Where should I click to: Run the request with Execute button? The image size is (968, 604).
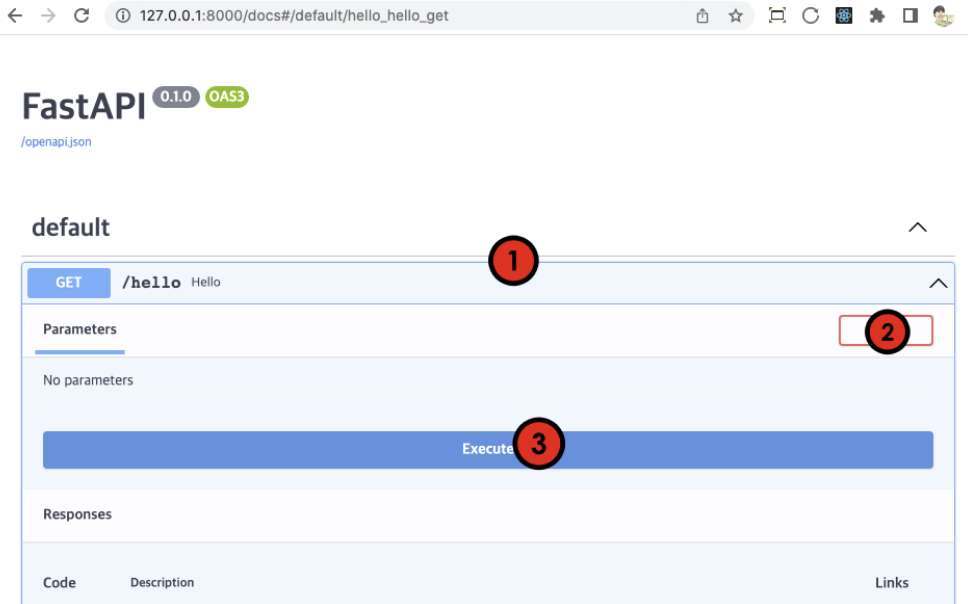pyautogui.click(x=488, y=450)
